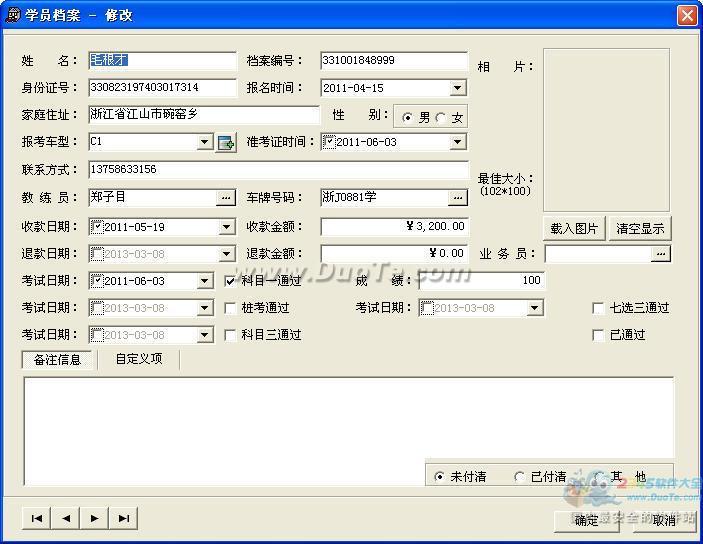The width and height of the screenshot is (703, 544).
Task: Select 其他 payment radio button
Action: pos(599,476)
